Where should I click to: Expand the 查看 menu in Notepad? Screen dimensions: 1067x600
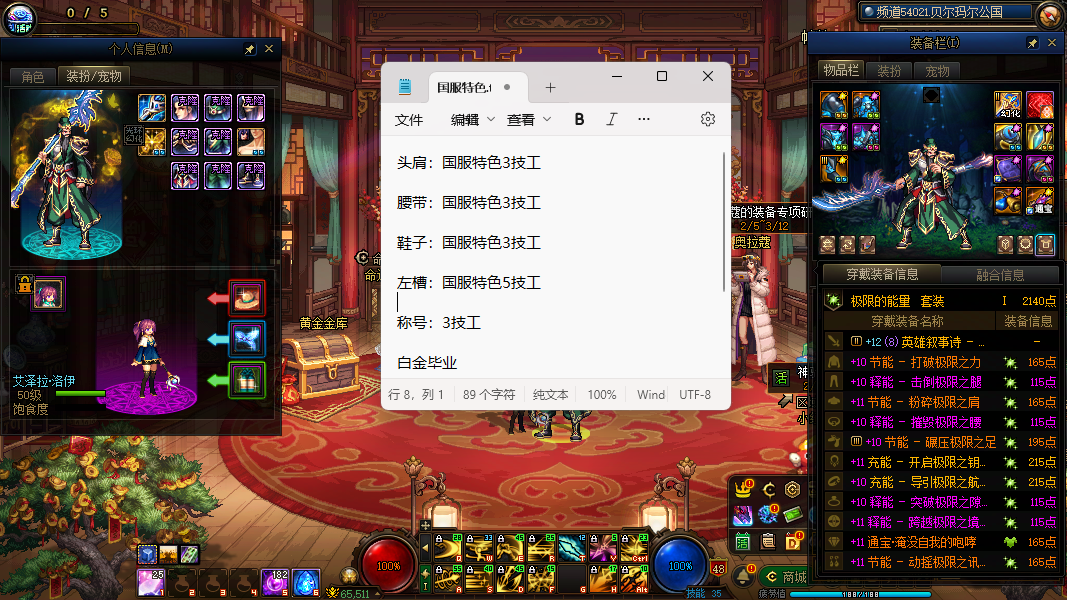coord(529,119)
